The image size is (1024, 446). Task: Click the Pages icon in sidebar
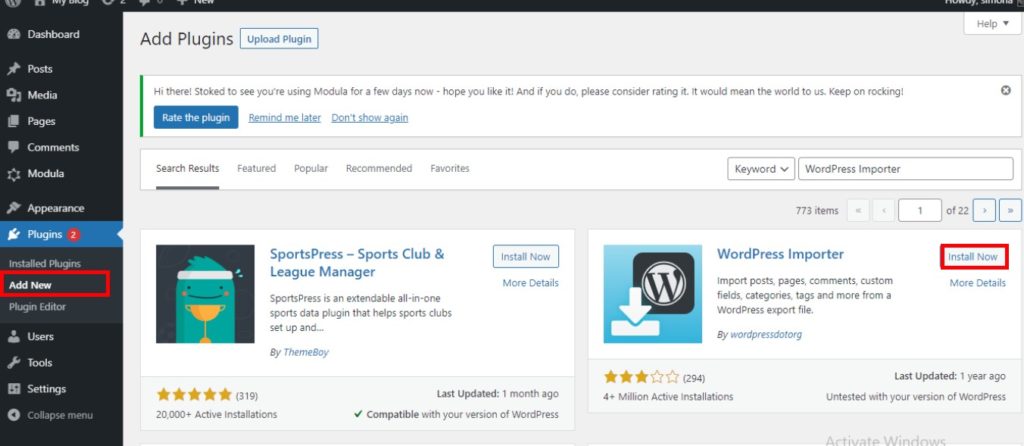[14, 121]
